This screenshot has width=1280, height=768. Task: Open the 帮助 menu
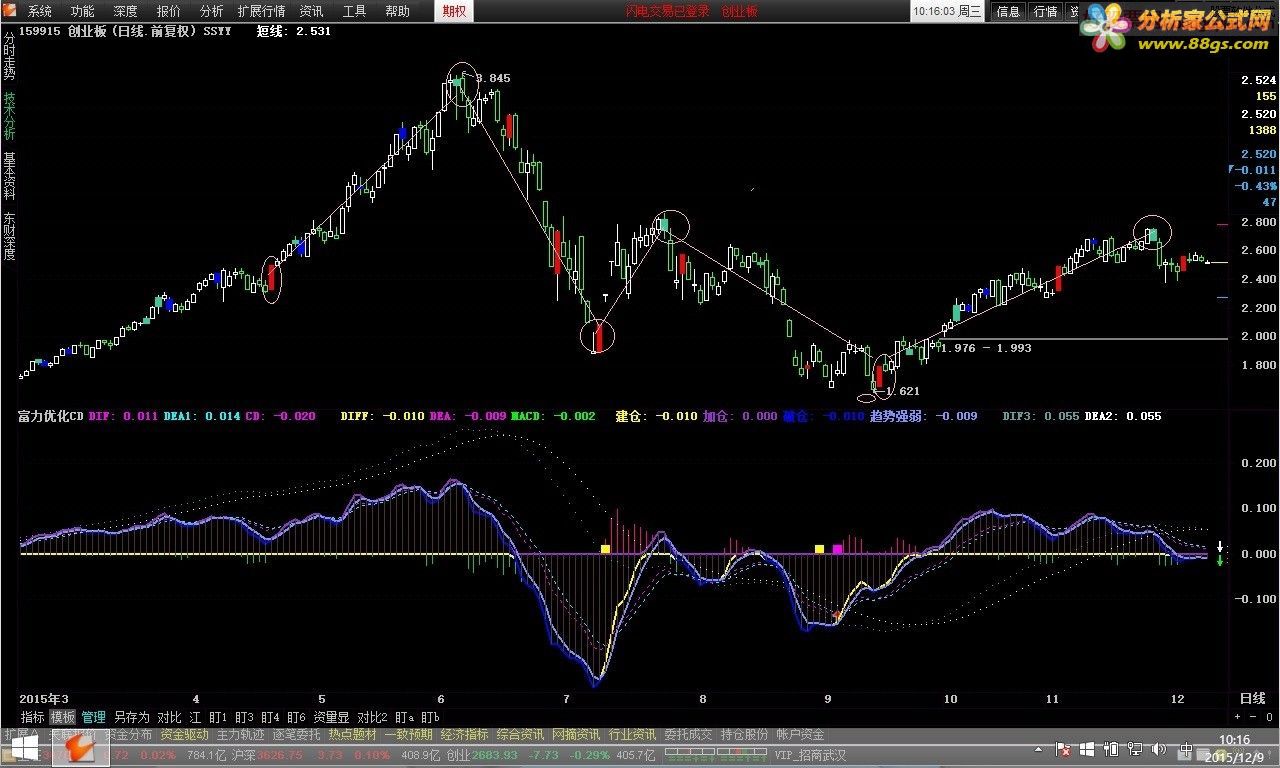397,11
